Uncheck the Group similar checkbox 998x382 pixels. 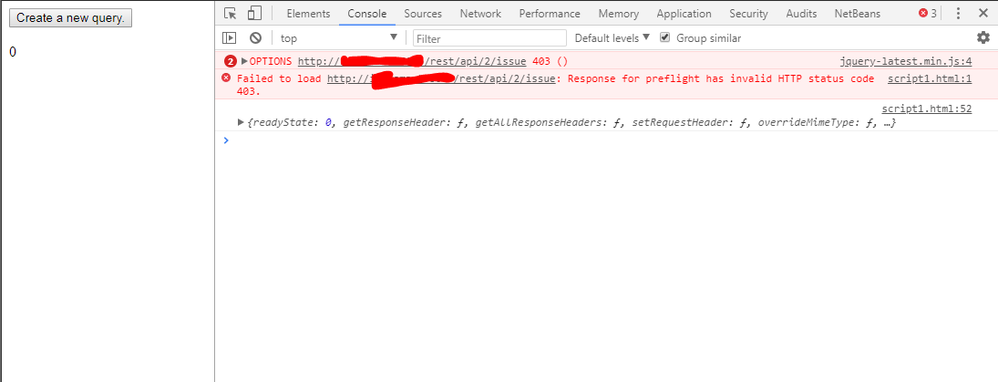pos(665,38)
